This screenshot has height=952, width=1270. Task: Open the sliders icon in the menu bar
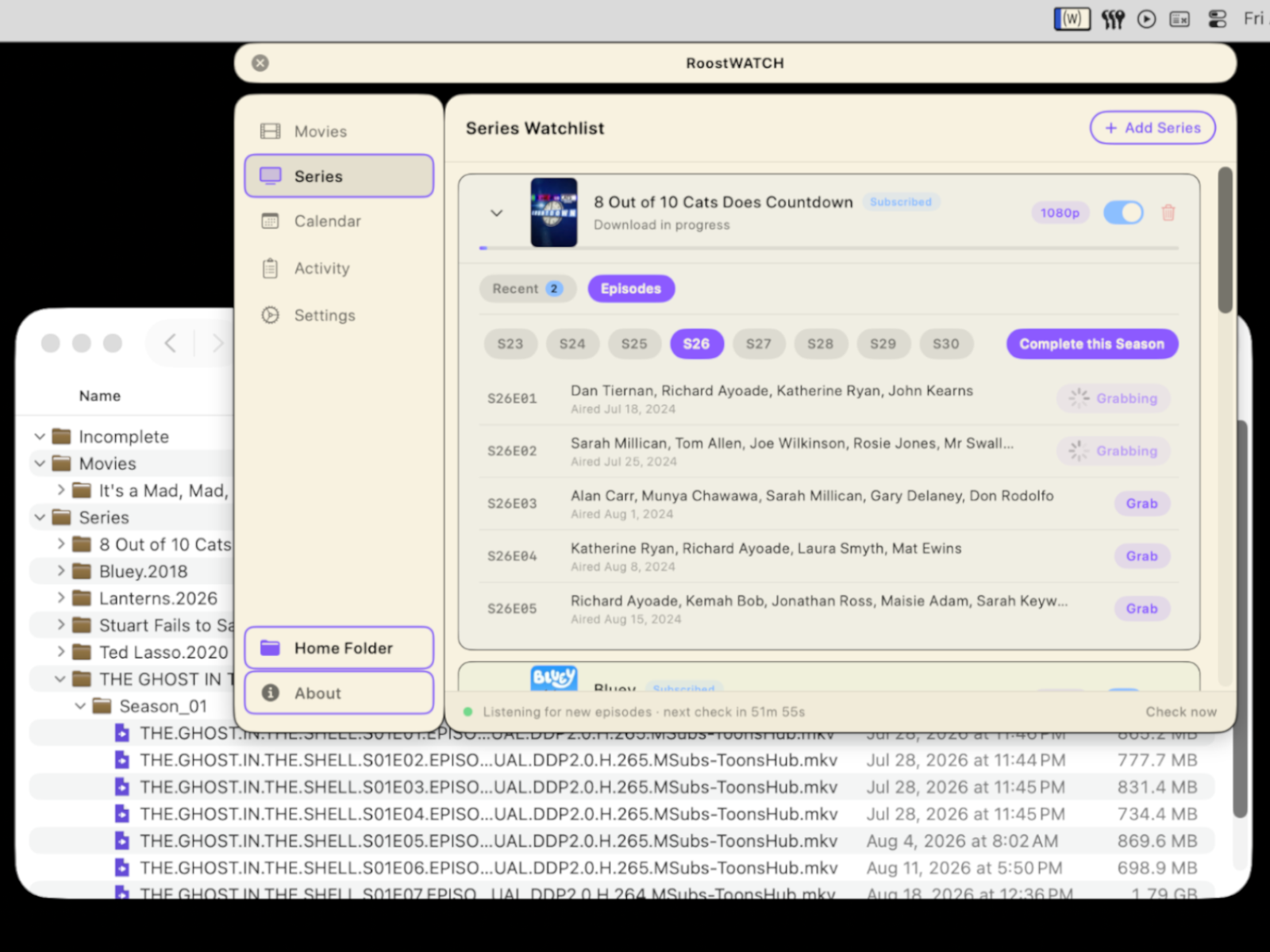coord(1113,18)
